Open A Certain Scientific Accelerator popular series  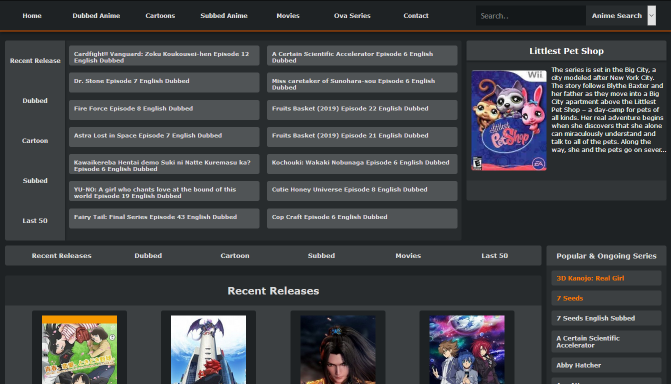[606, 342]
